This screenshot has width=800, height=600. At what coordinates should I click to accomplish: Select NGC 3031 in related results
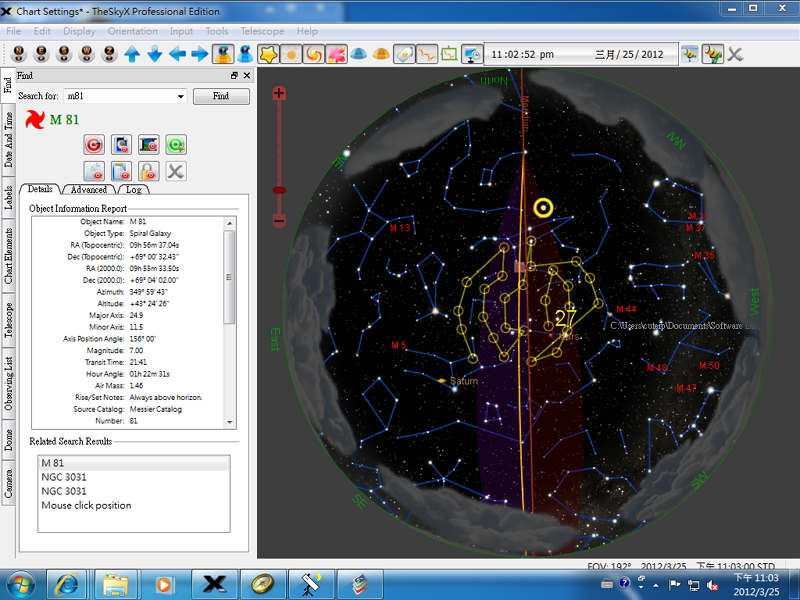[62, 477]
